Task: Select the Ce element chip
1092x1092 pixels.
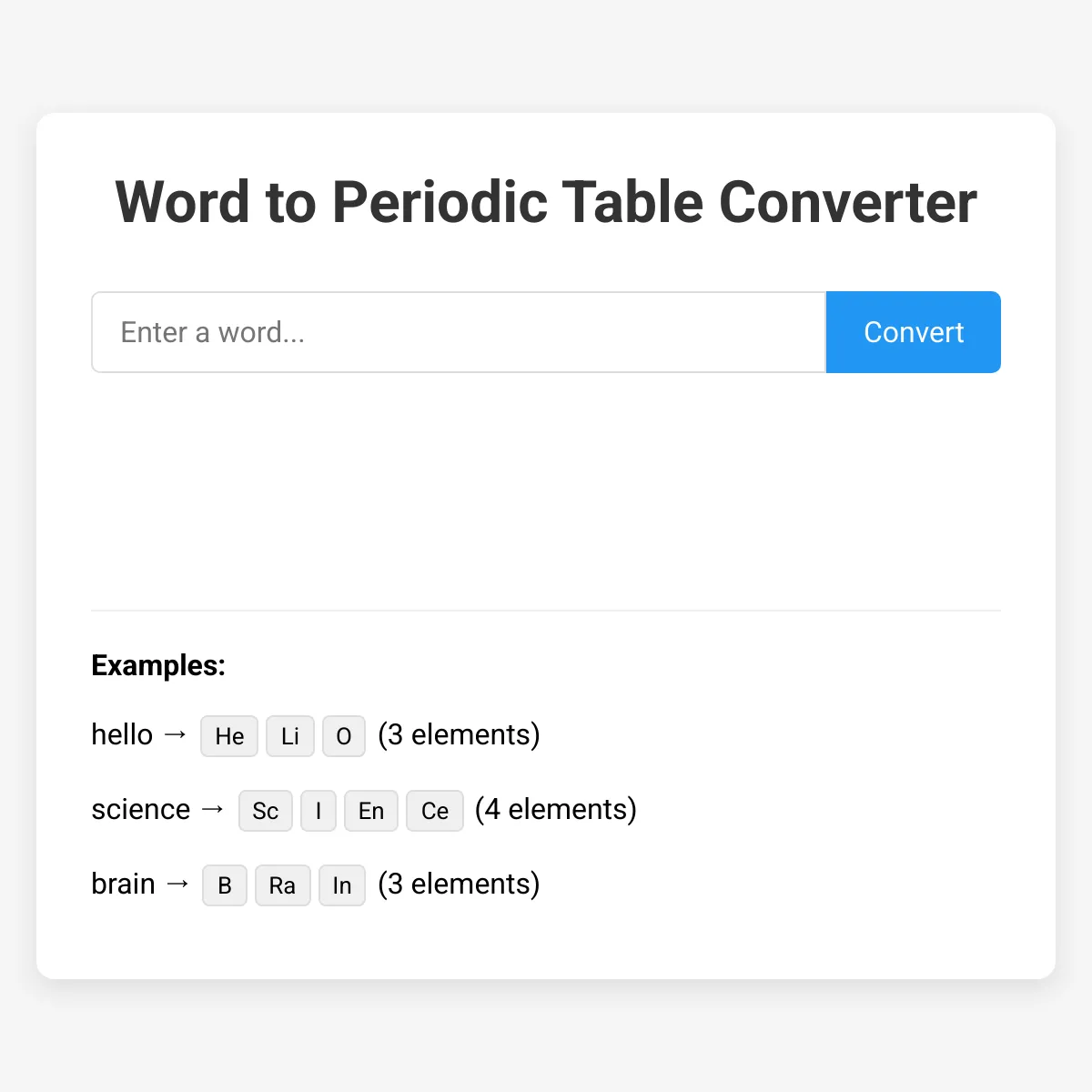Action: tap(435, 811)
